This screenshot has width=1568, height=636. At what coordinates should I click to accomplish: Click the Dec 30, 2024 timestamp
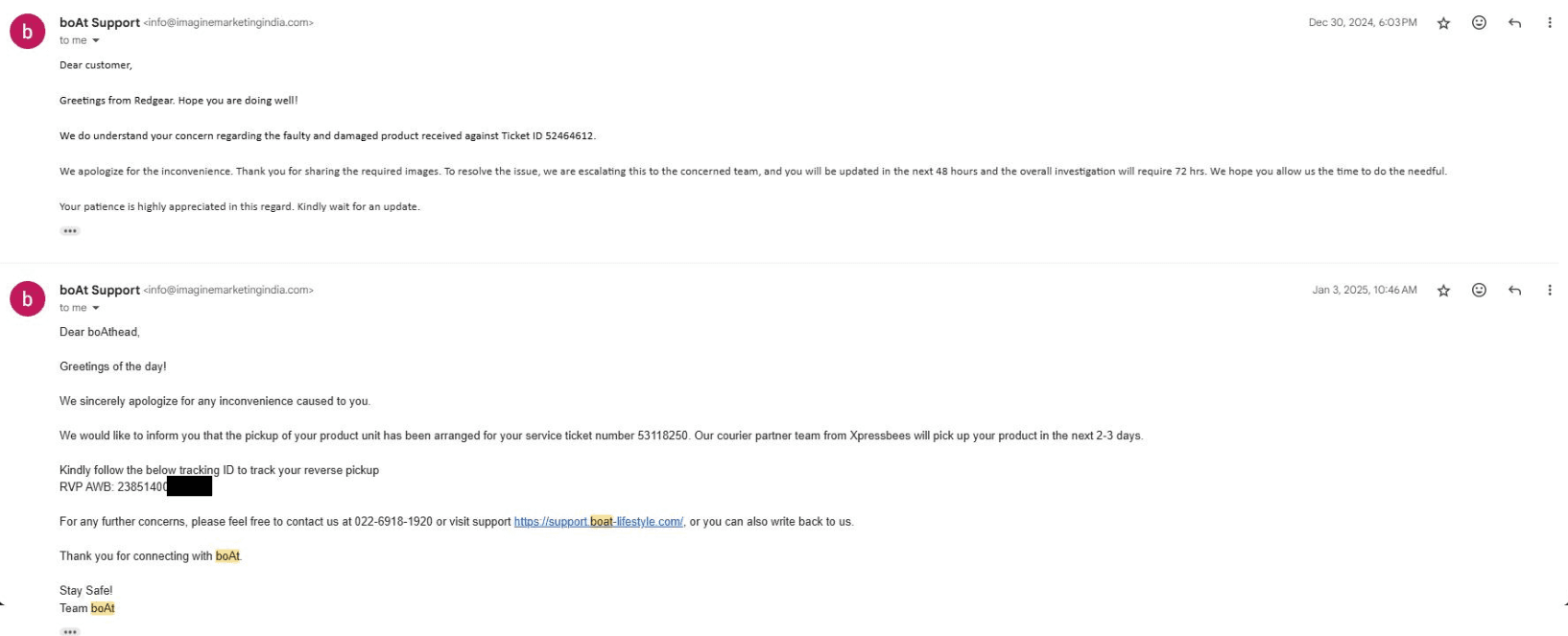pos(1362,23)
